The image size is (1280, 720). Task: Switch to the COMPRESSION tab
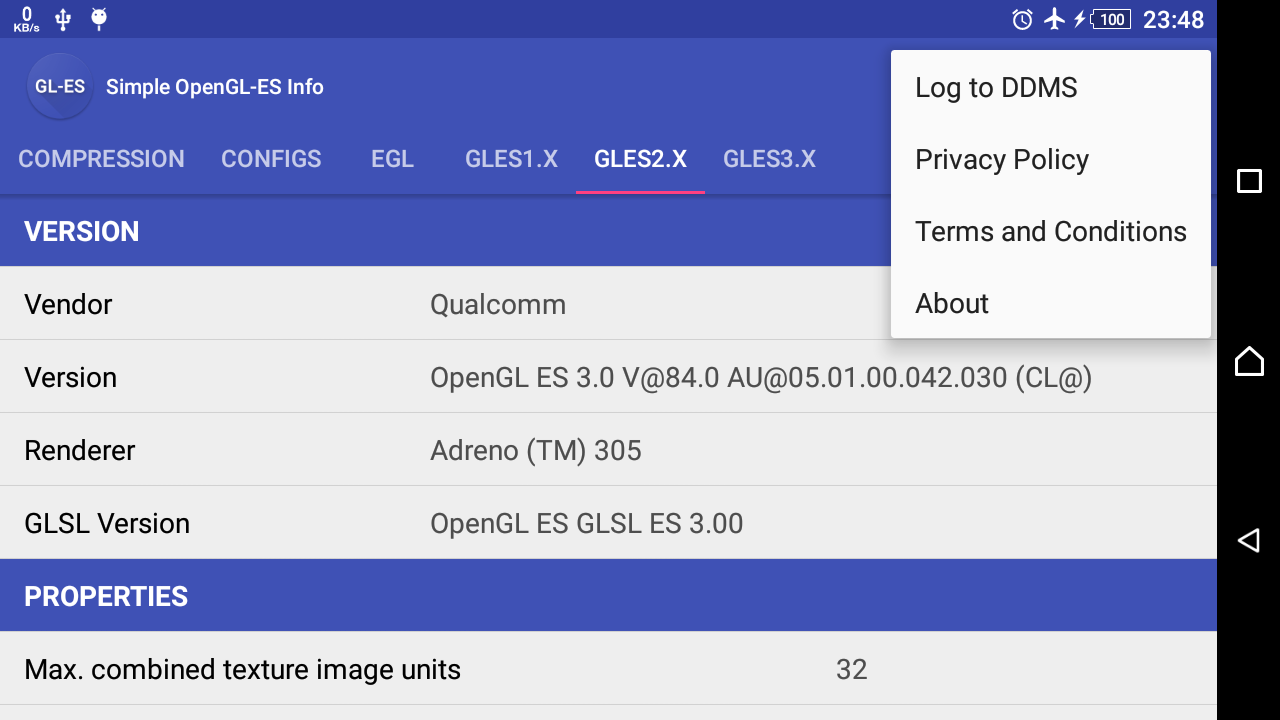coord(101,159)
